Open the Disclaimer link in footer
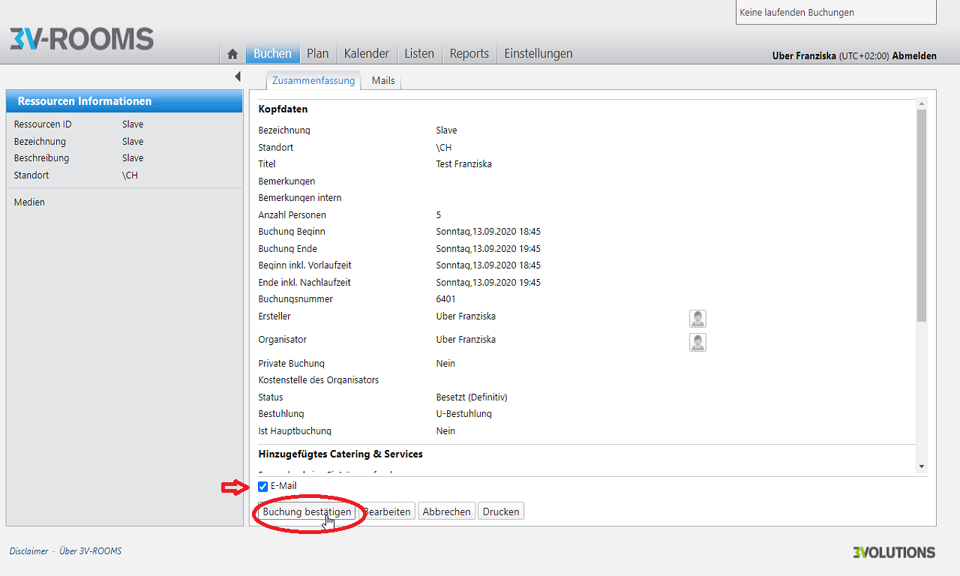The width and height of the screenshot is (960, 576). pyautogui.click(x=28, y=551)
